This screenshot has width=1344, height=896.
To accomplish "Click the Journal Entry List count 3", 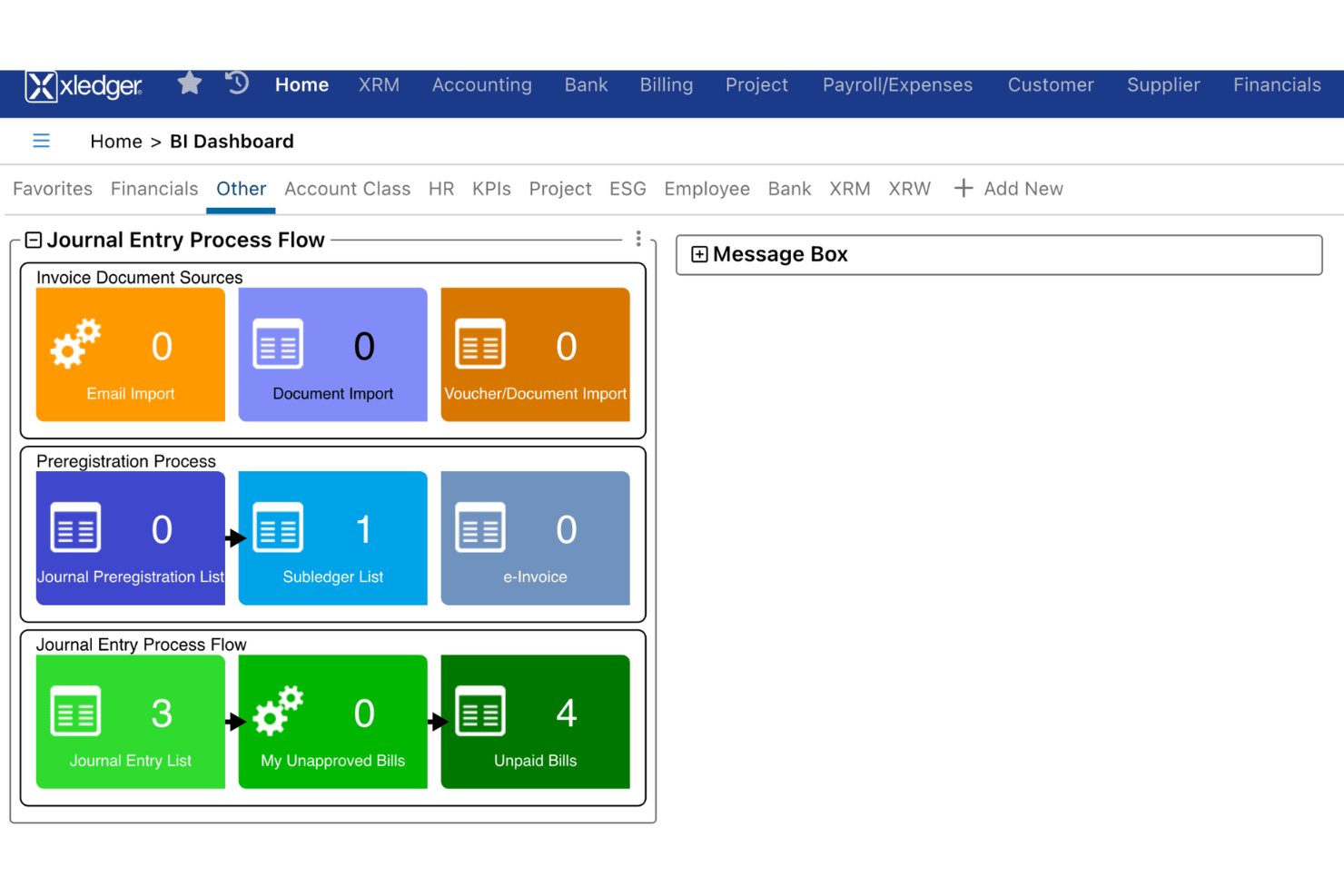I will [162, 713].
